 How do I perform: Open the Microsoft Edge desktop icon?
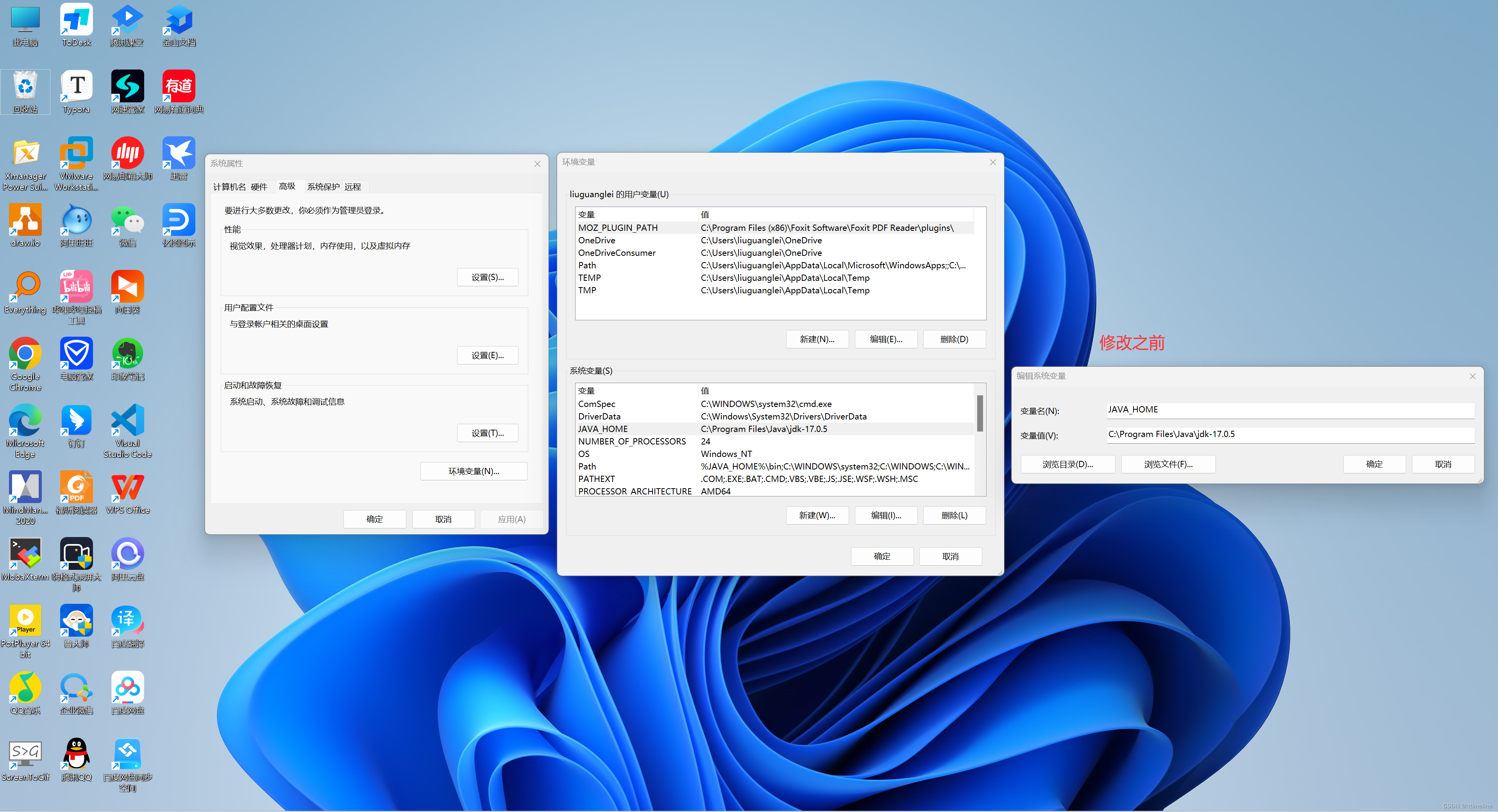25,432
